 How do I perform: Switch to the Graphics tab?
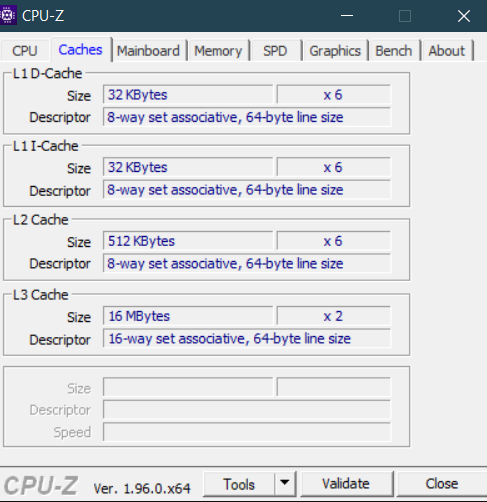[335, 51]
